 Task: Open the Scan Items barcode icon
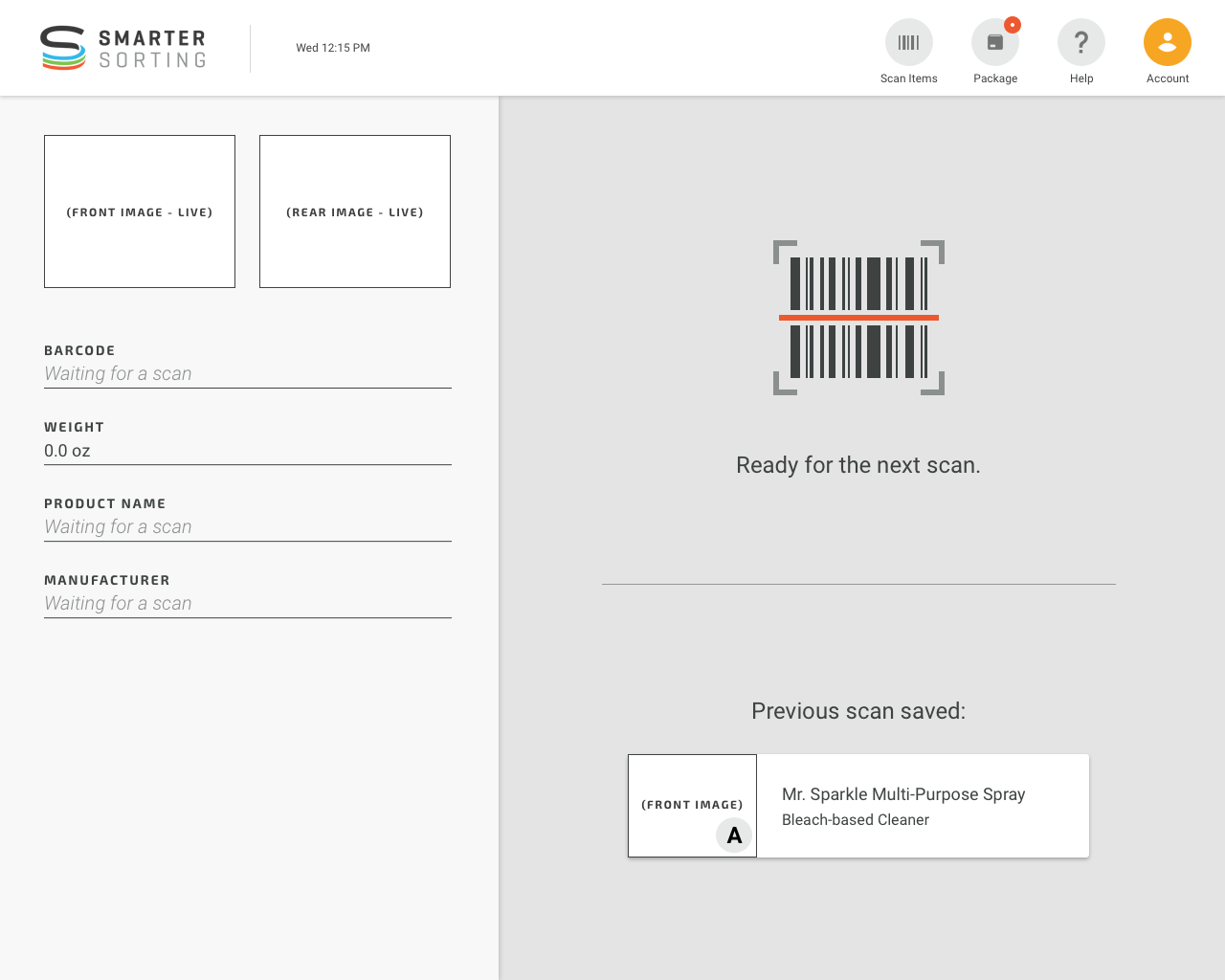[x=909, y=42]
